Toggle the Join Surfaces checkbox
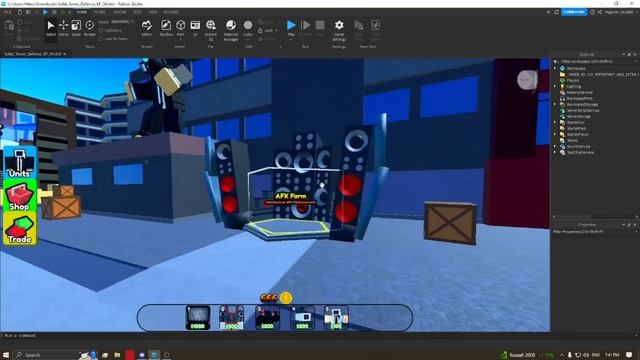This screenshot has width=640, height=360. [101, 39]
